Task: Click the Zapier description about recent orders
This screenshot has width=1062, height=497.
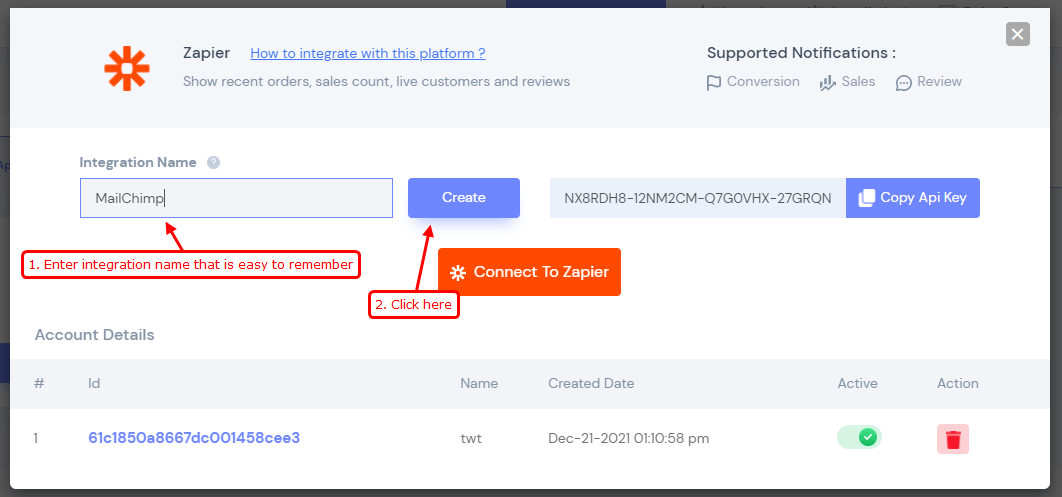Action: [x=377, y=82]
